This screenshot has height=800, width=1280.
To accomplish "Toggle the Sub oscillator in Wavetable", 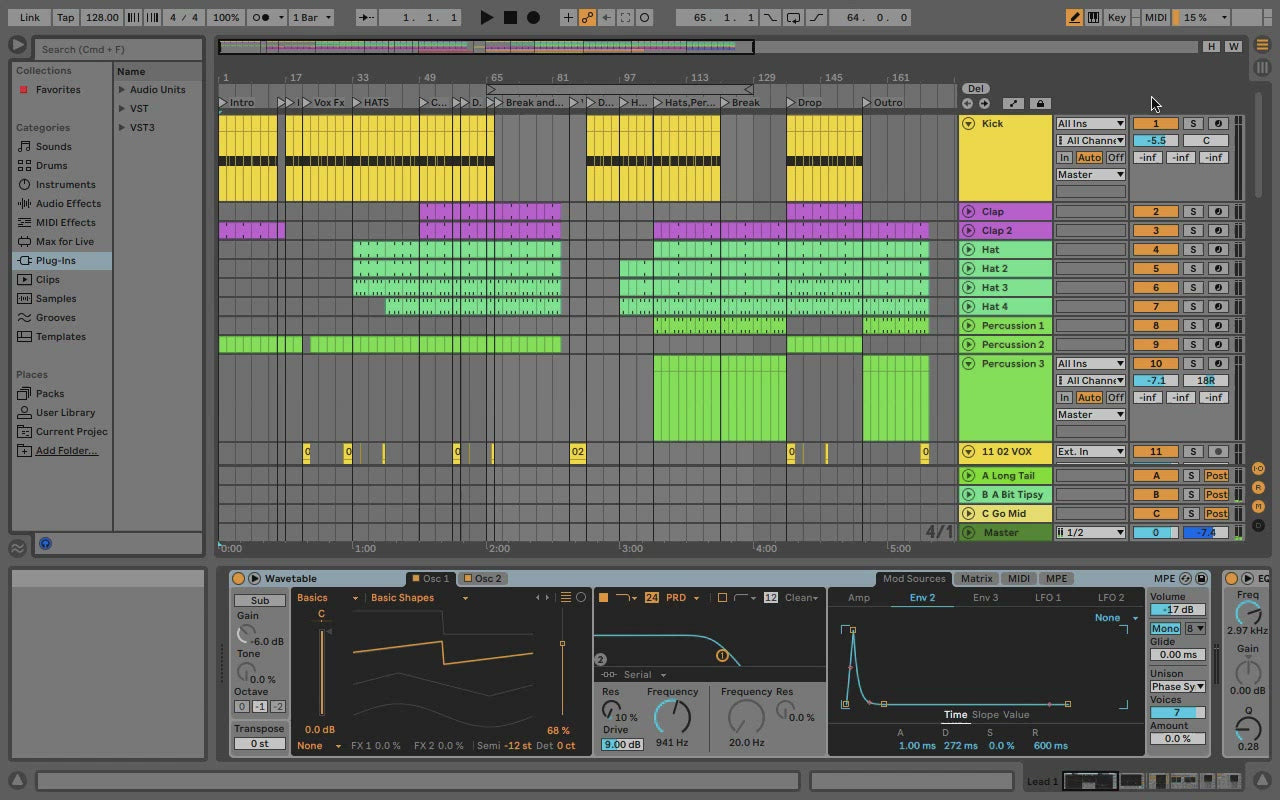I will click(x=260, y=600).
